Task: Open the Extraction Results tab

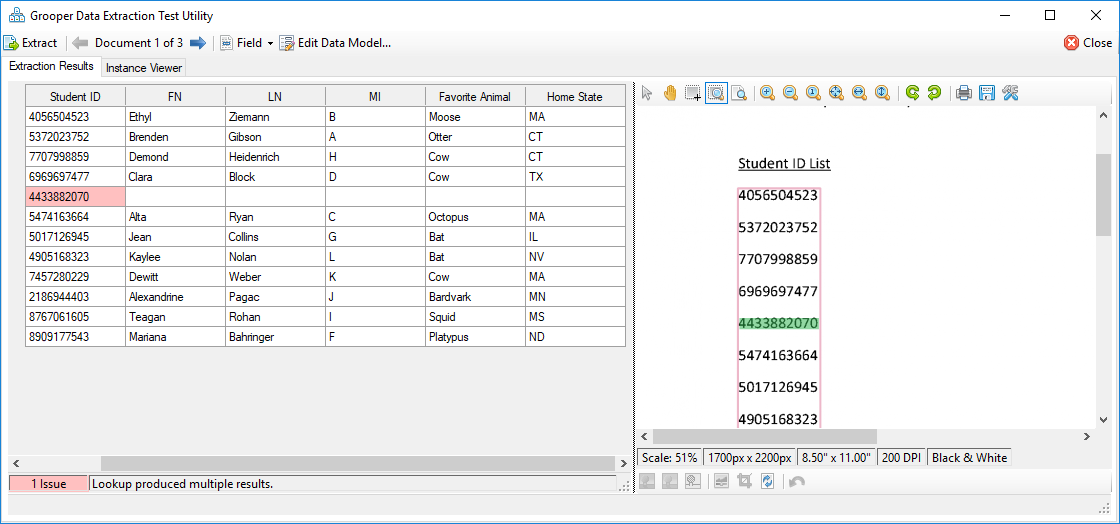Action: click(51, 66)
